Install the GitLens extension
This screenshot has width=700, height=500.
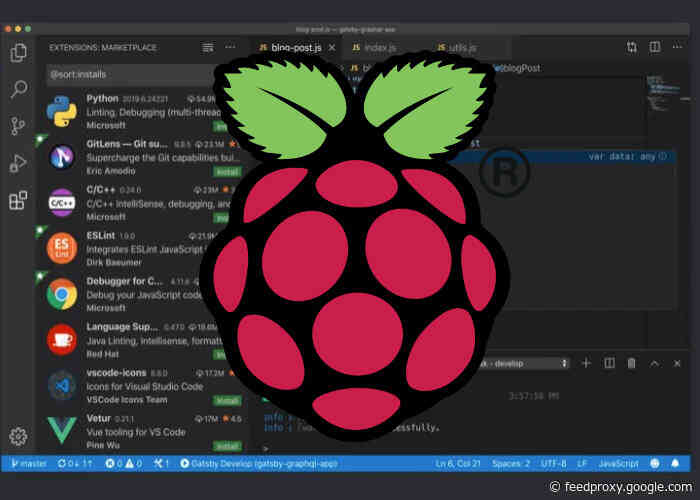pyautogui.click(x=227, y=171)
